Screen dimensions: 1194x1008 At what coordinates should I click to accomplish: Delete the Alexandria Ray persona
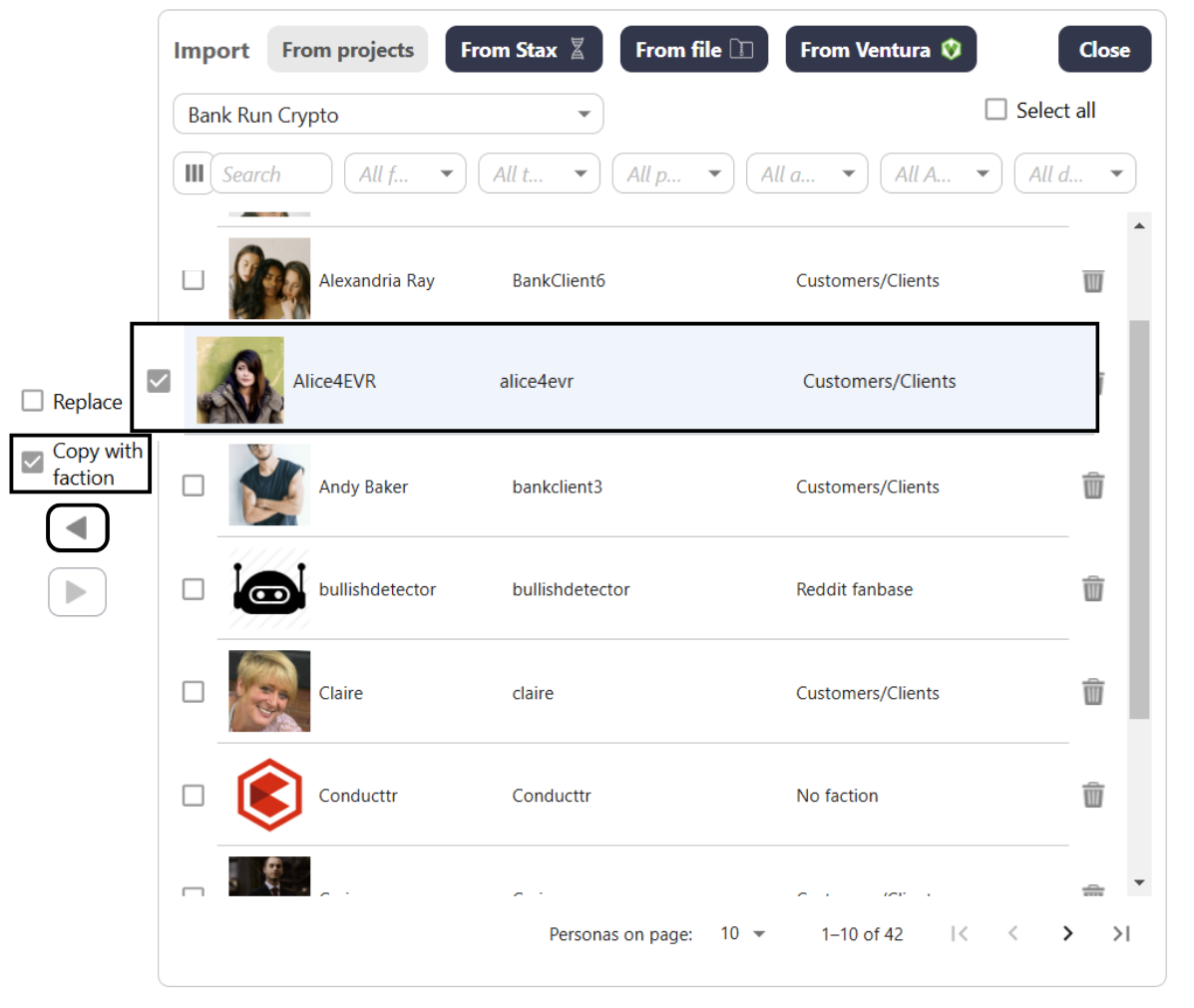[1093, 281]
